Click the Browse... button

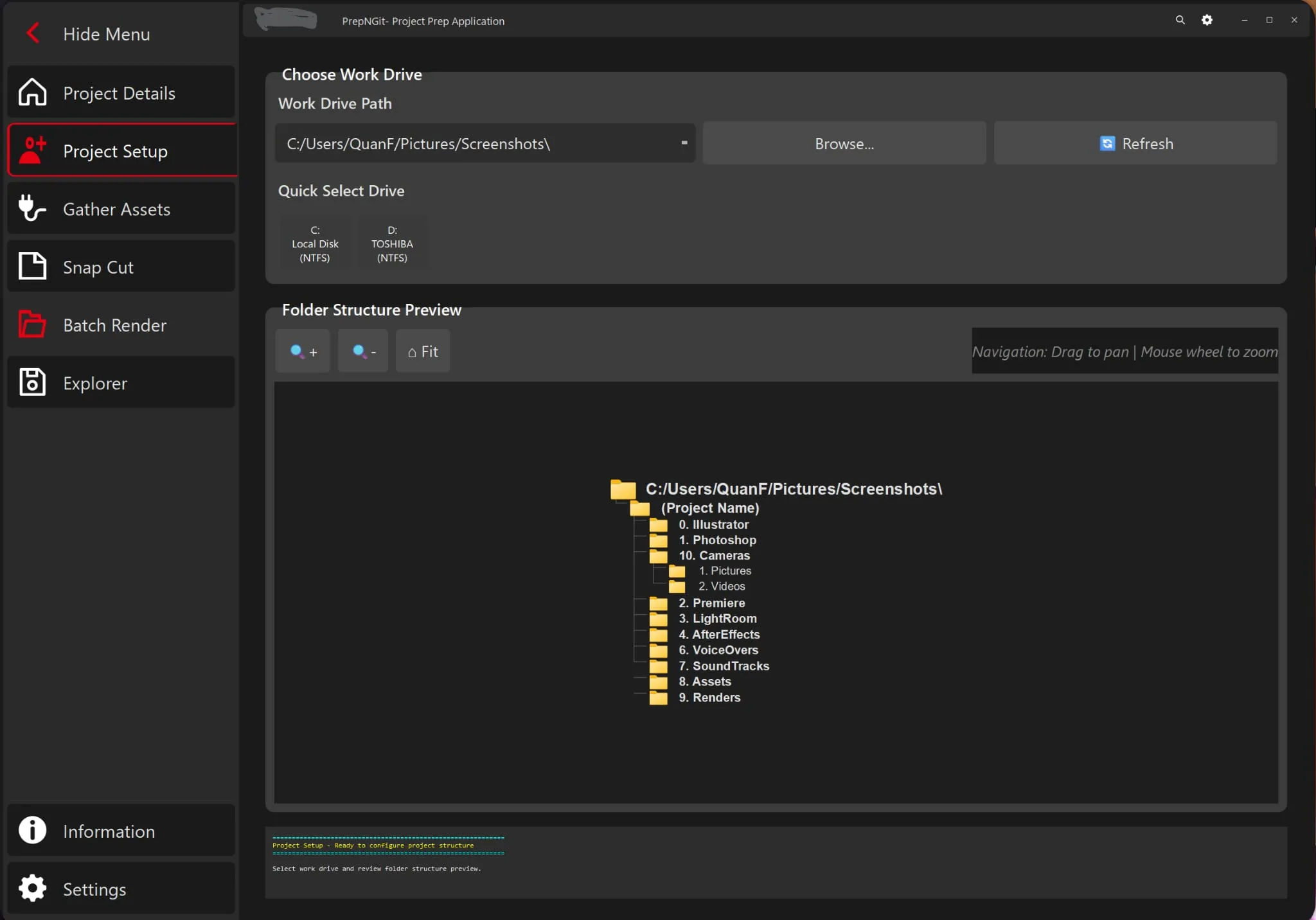point(844,143)
